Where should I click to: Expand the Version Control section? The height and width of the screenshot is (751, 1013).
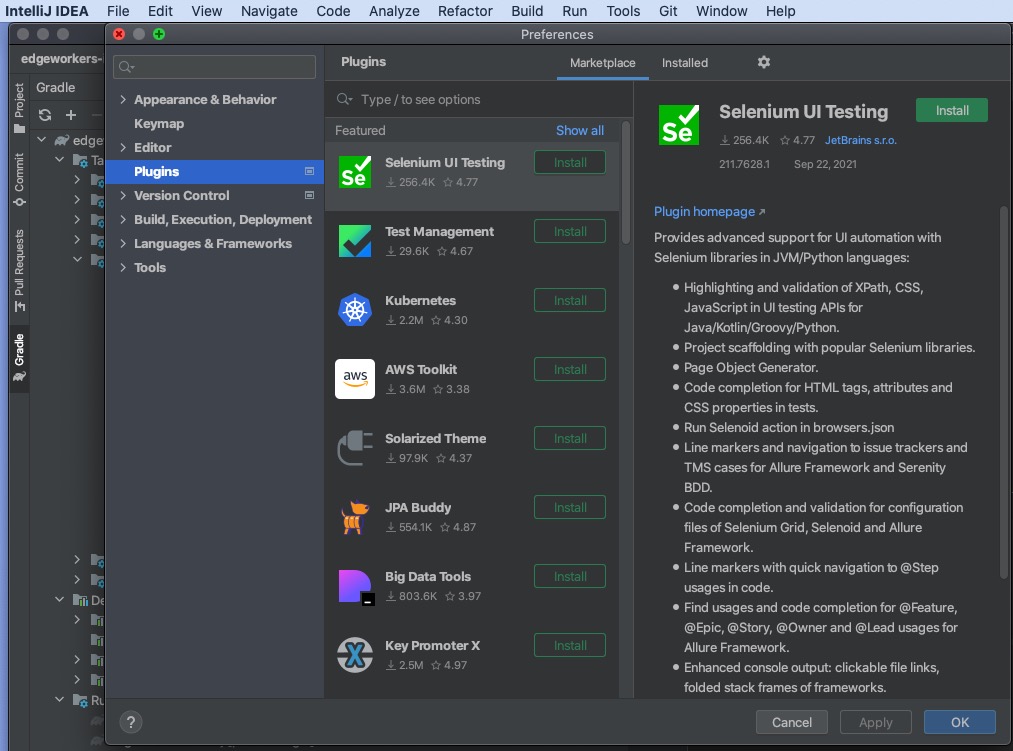coord(123,195)
